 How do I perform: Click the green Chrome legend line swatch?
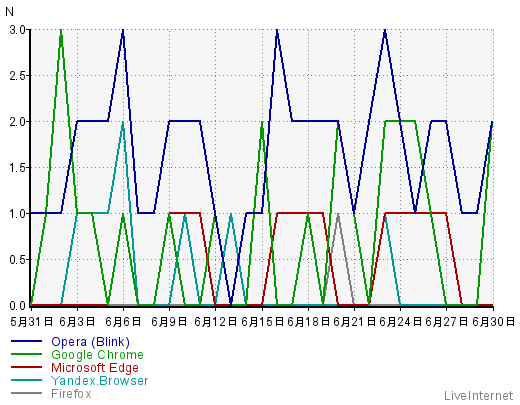(x=27, y=354)
